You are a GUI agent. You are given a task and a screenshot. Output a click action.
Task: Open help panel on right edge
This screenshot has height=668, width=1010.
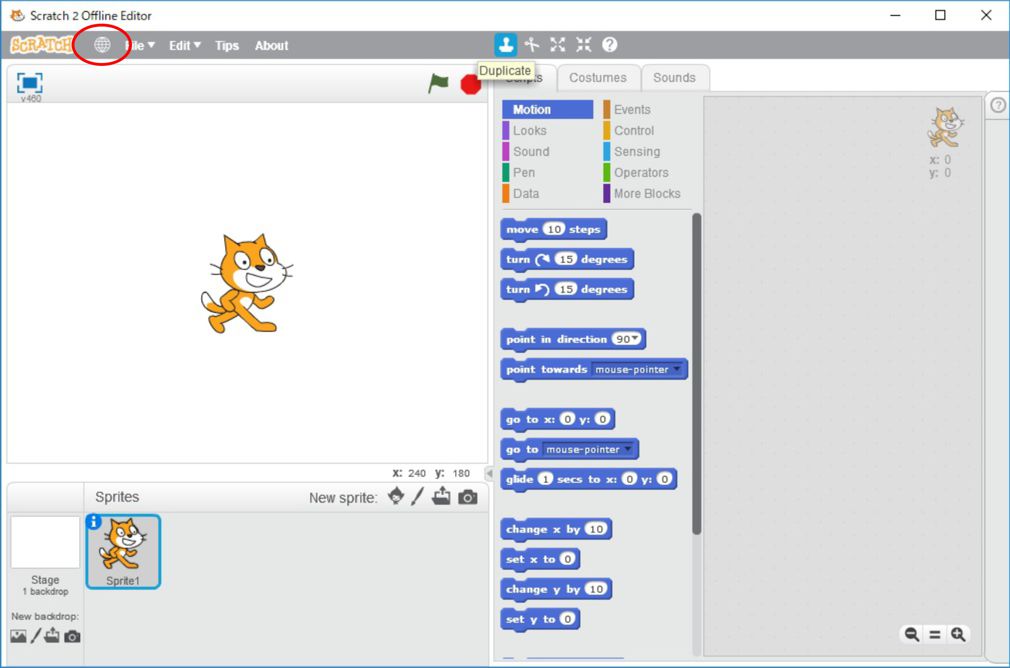(998, 105)
